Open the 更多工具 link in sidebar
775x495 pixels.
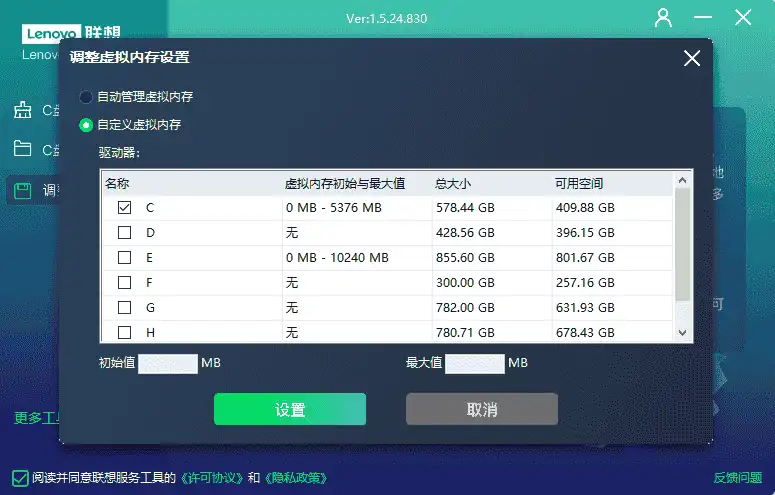37,418
